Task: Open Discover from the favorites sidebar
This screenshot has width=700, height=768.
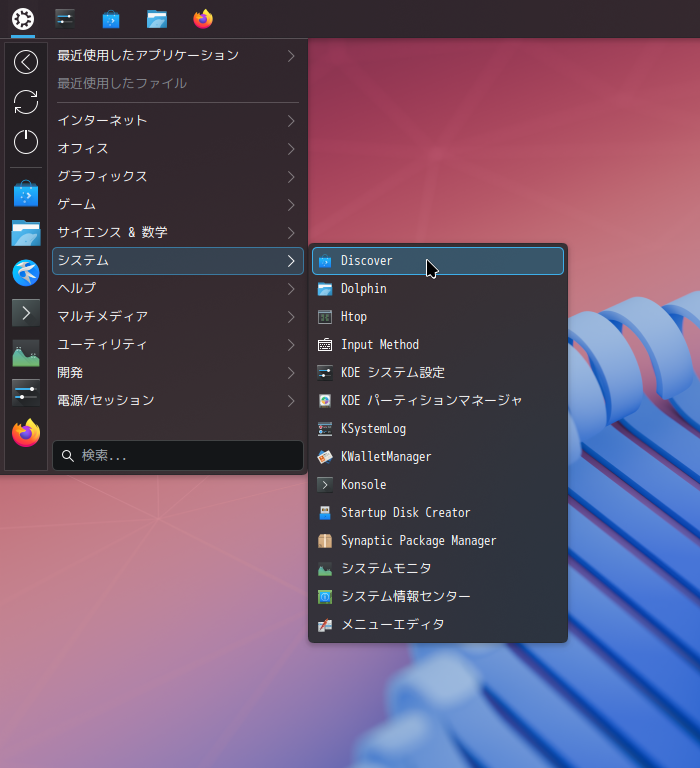Action: (x=26, y=193)
